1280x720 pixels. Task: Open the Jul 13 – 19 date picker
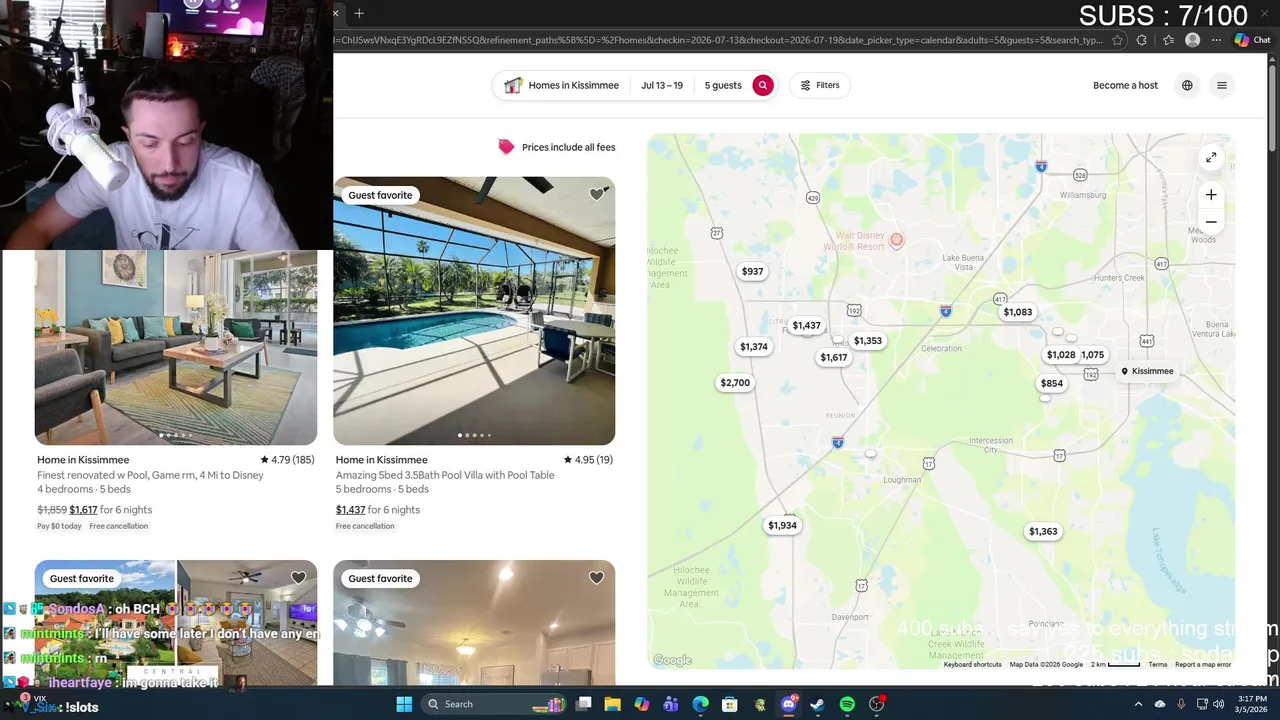662,85
